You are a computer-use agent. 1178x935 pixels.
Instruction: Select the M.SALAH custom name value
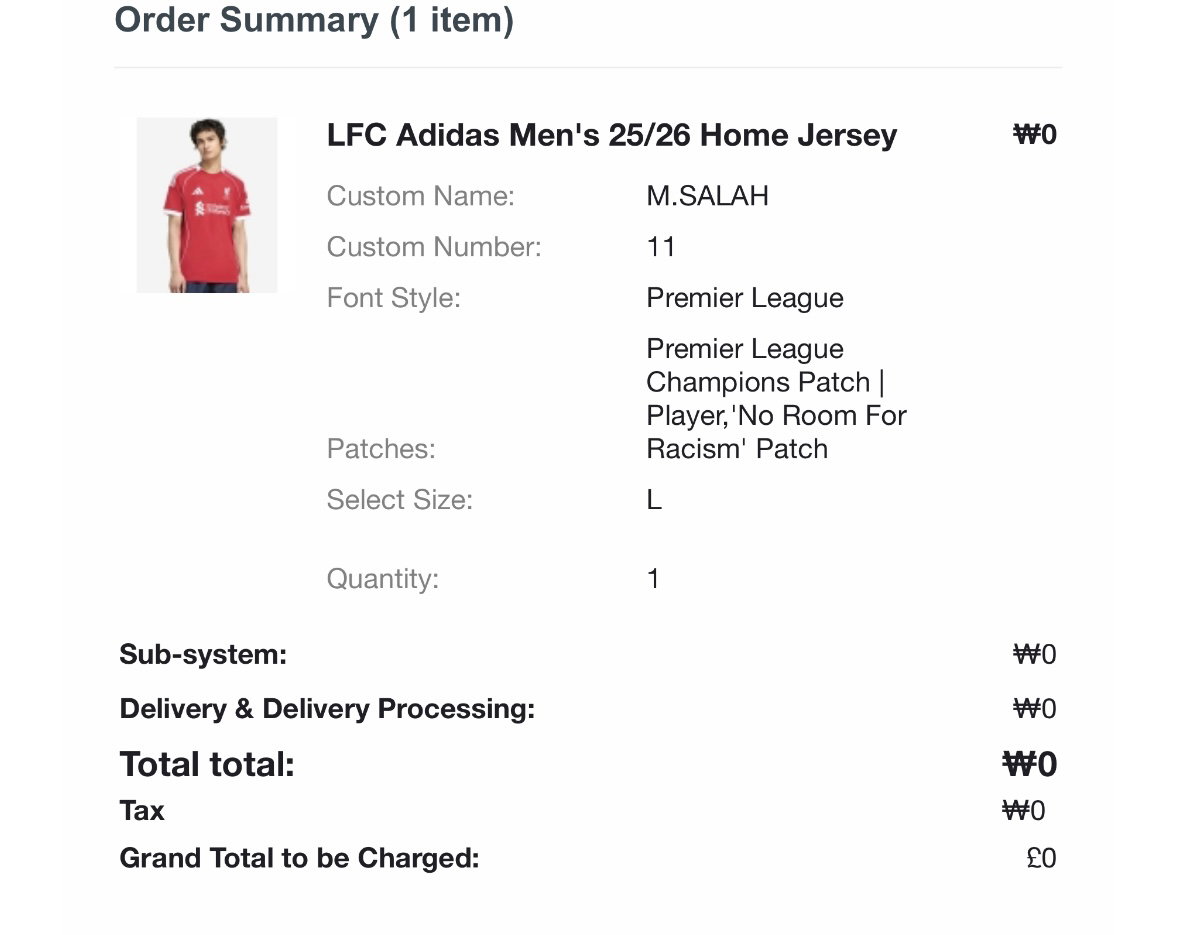tap(707, 196)
